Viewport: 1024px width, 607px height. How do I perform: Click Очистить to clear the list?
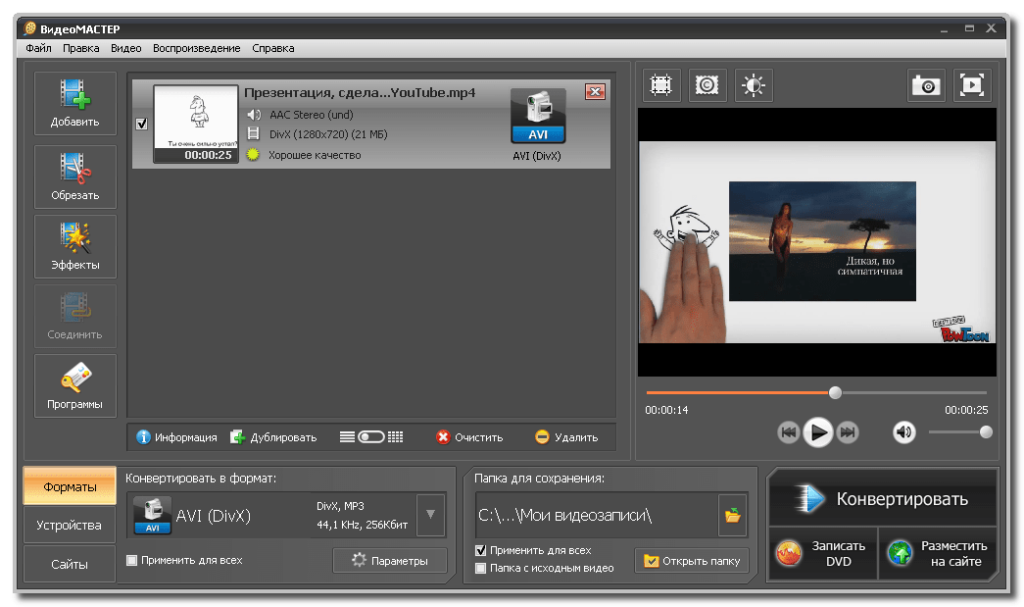[470, 437]
